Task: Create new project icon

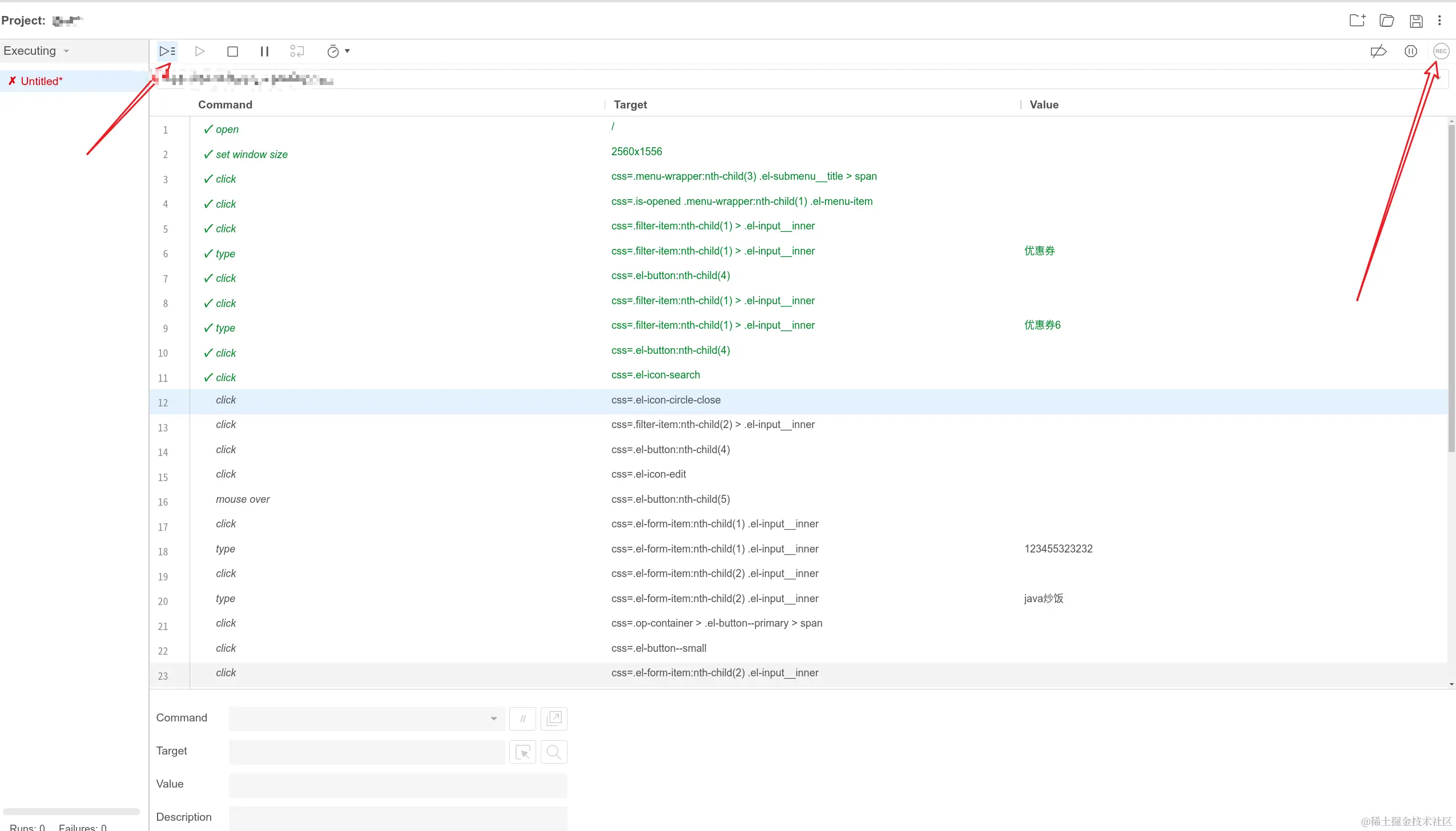Action: click(1357, 21)
